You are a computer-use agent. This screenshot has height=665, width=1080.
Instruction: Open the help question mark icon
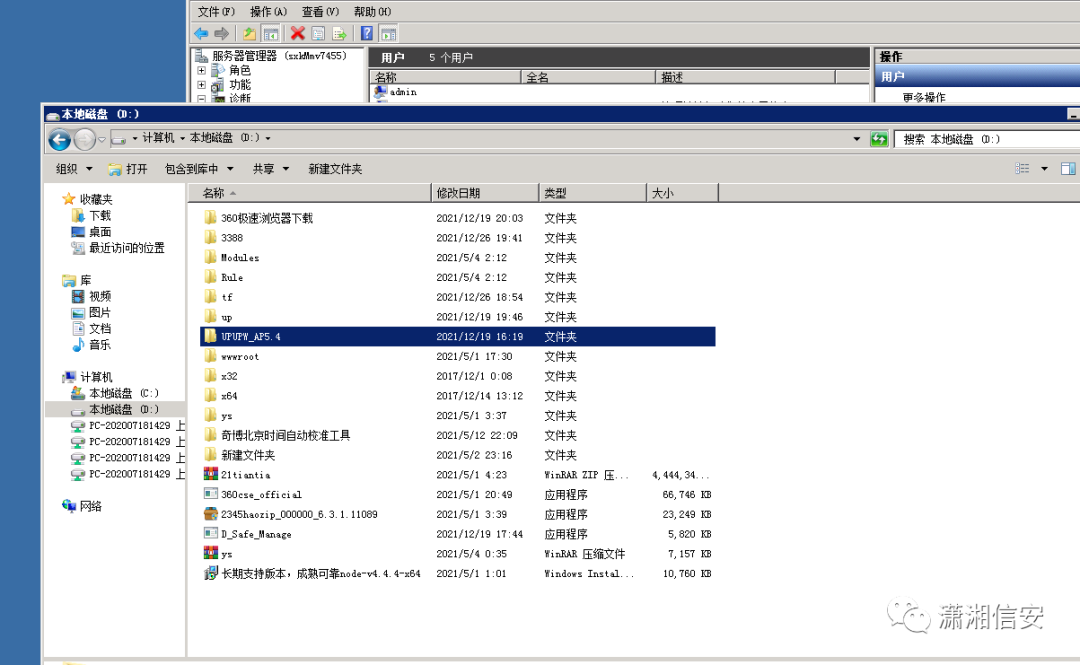tap(367, 33)
